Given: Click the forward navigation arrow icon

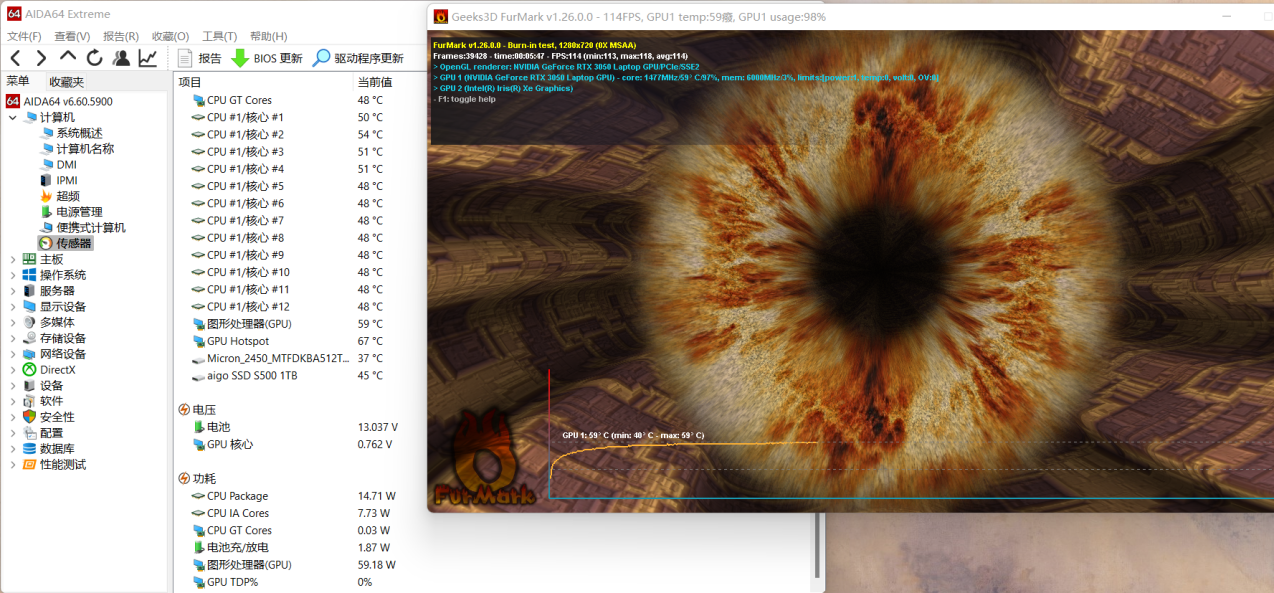Looking at the screenshot, I should point(41,58).
